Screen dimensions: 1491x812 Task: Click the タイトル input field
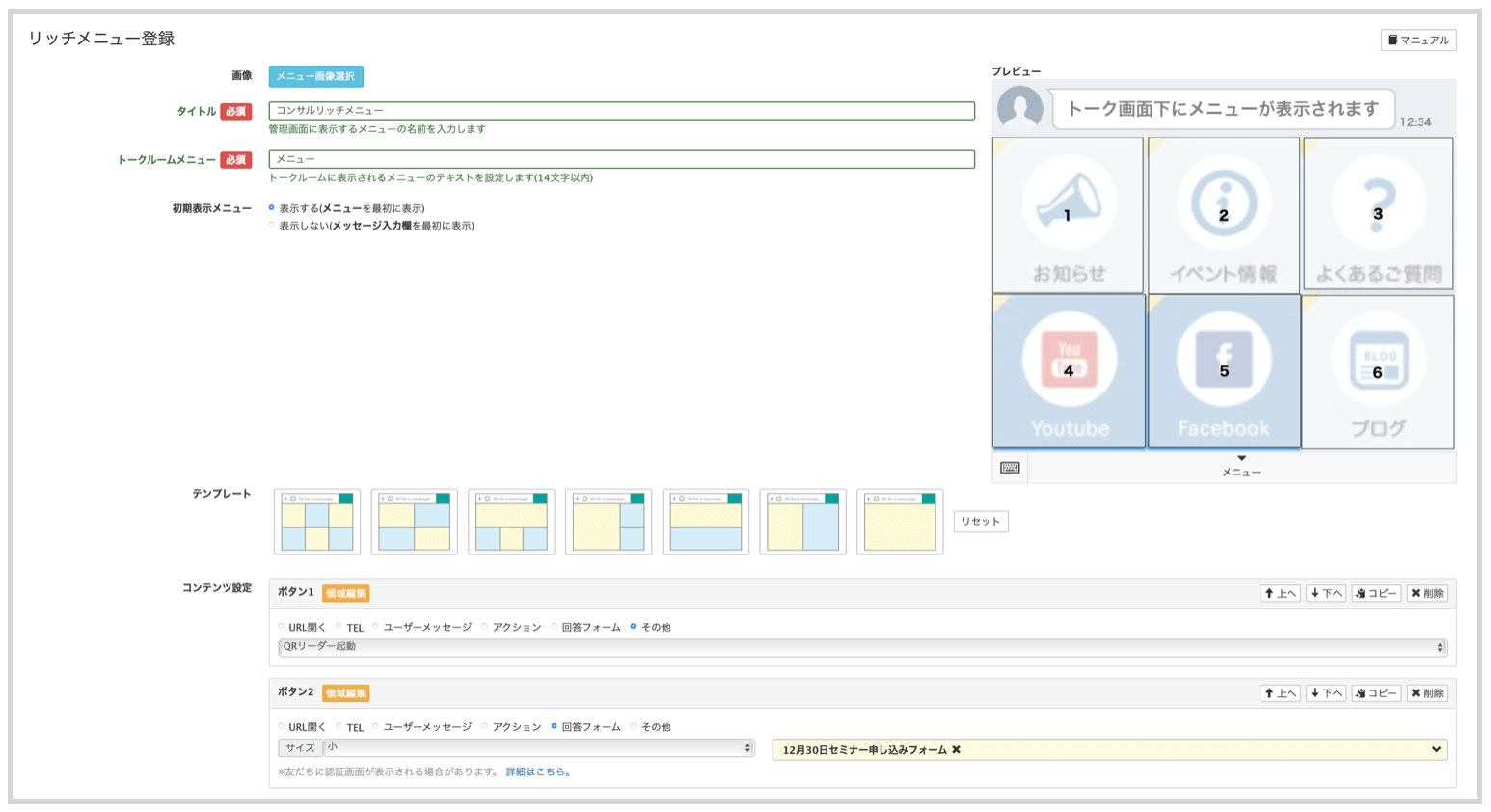click(x=621, y=111)
